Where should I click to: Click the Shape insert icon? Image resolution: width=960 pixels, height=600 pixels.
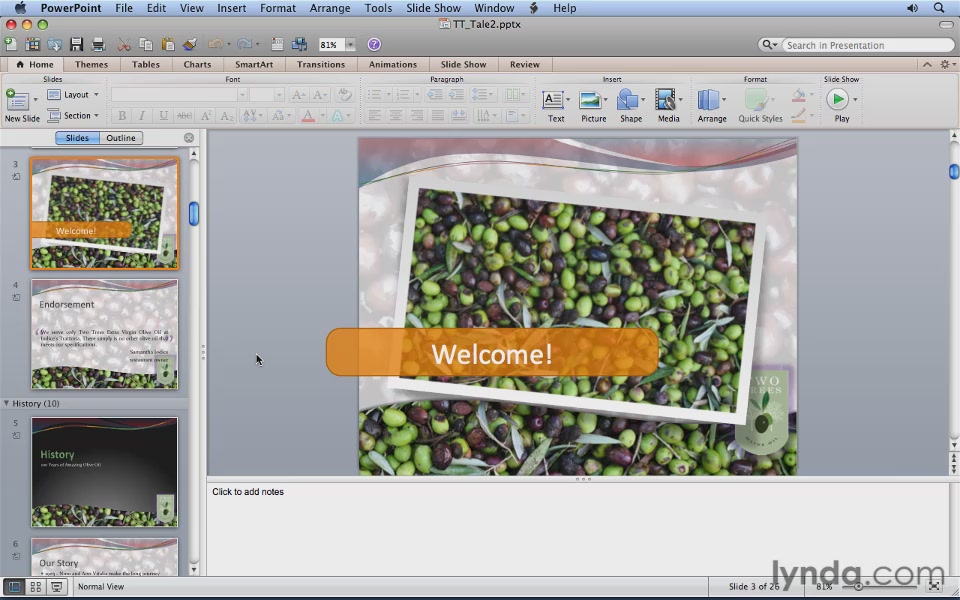pos(629,101)
